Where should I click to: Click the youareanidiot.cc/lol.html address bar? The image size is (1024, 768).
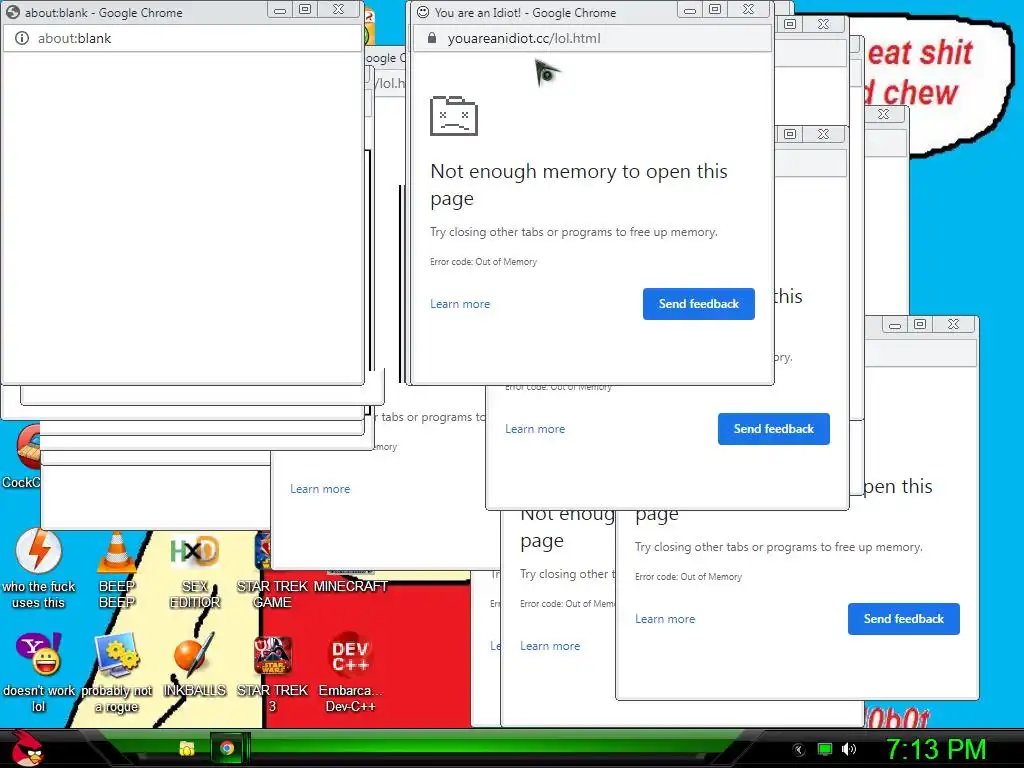[x=592, y=39]
